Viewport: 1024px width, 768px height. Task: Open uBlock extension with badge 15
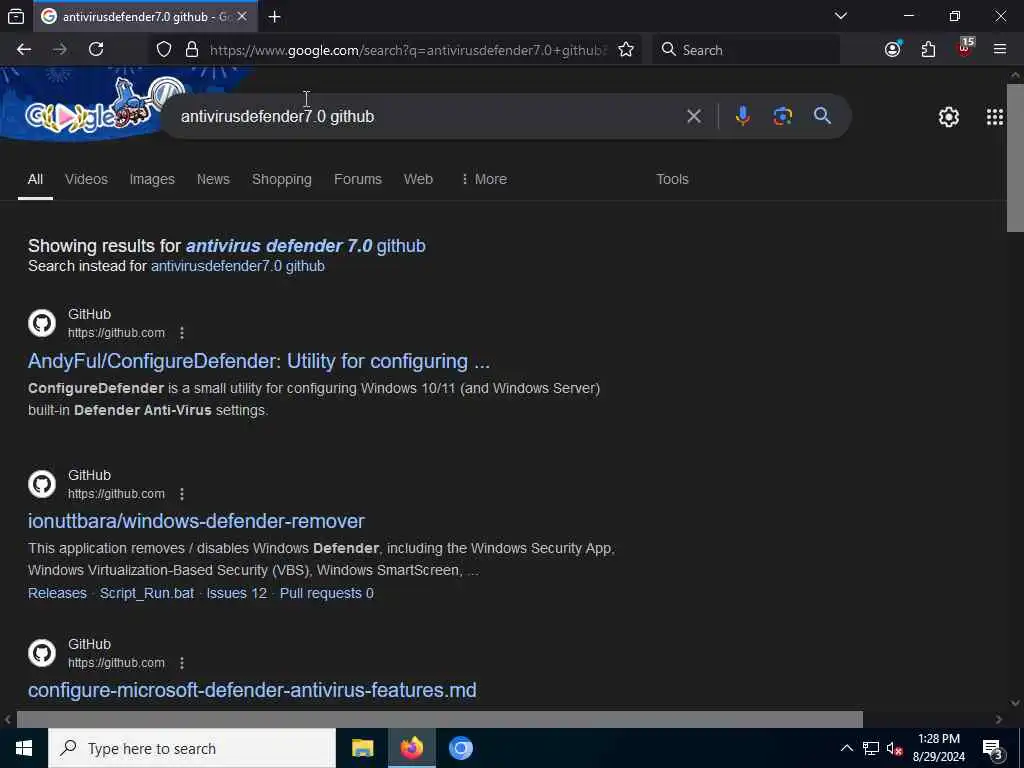(965, 48)
